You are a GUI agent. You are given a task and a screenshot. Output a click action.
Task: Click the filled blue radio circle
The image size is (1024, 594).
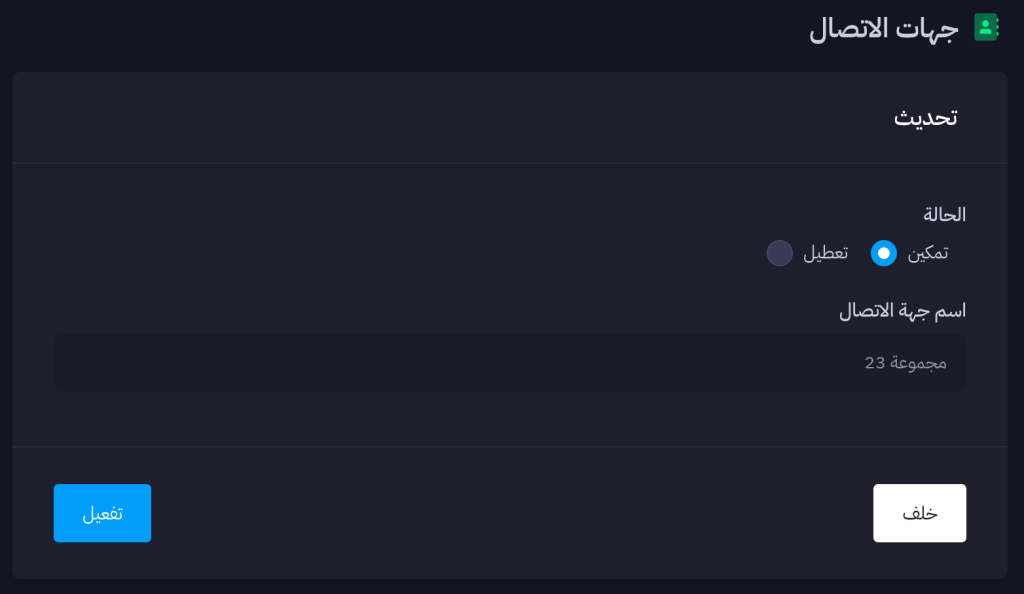[884, 253]
